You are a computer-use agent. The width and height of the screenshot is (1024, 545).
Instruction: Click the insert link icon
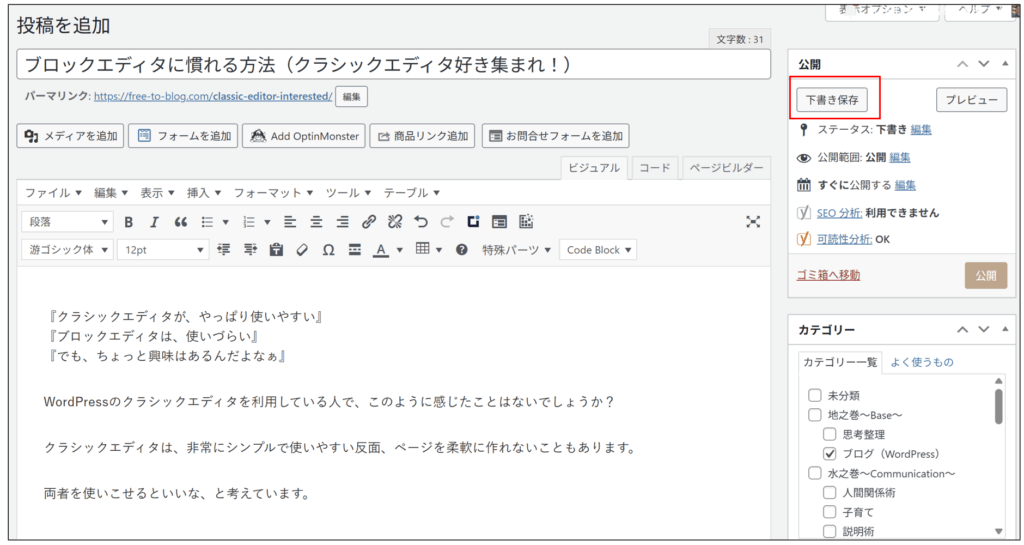[x=369, y=222]
